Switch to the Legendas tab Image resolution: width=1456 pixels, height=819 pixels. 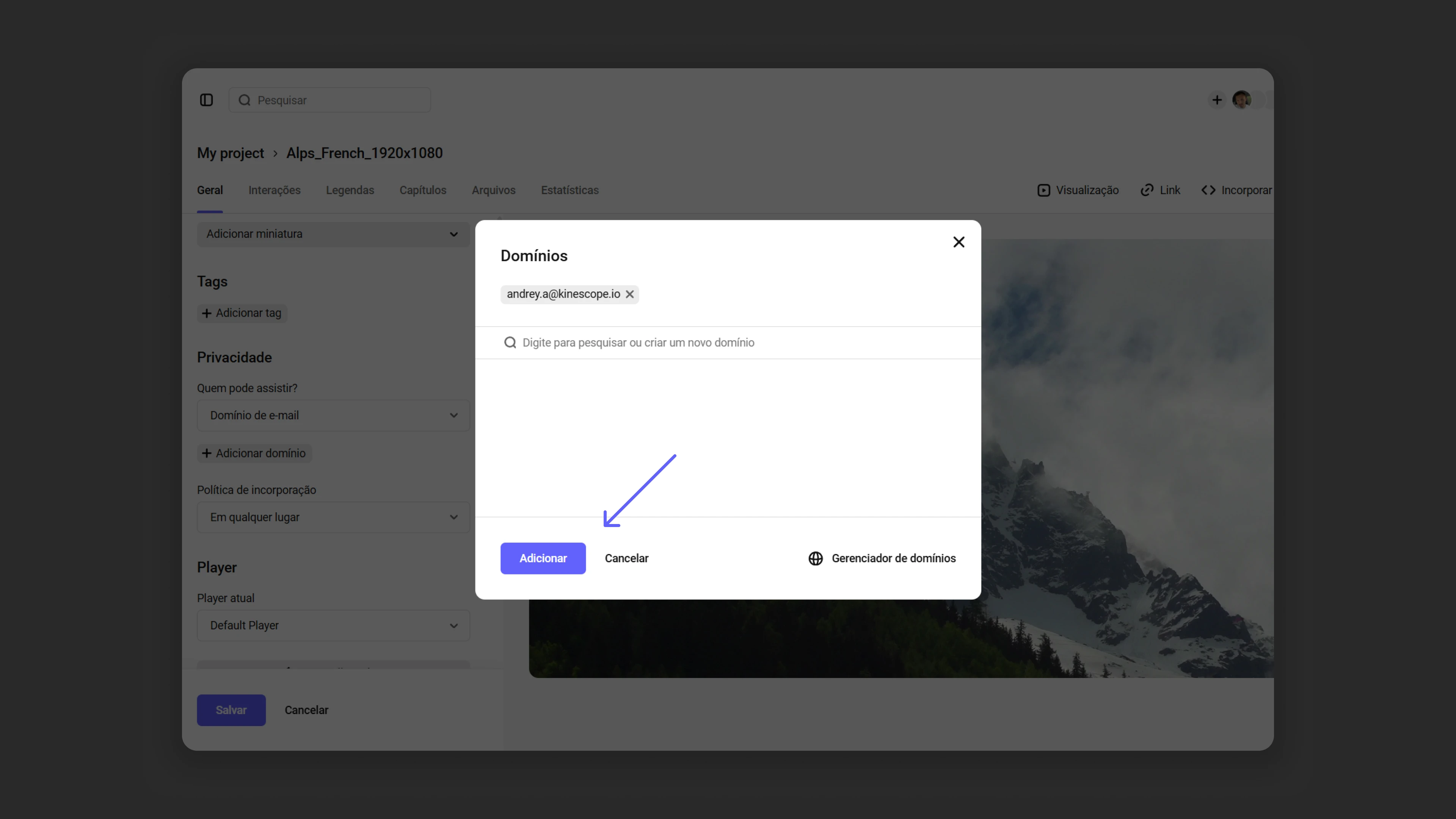(350, 190)
